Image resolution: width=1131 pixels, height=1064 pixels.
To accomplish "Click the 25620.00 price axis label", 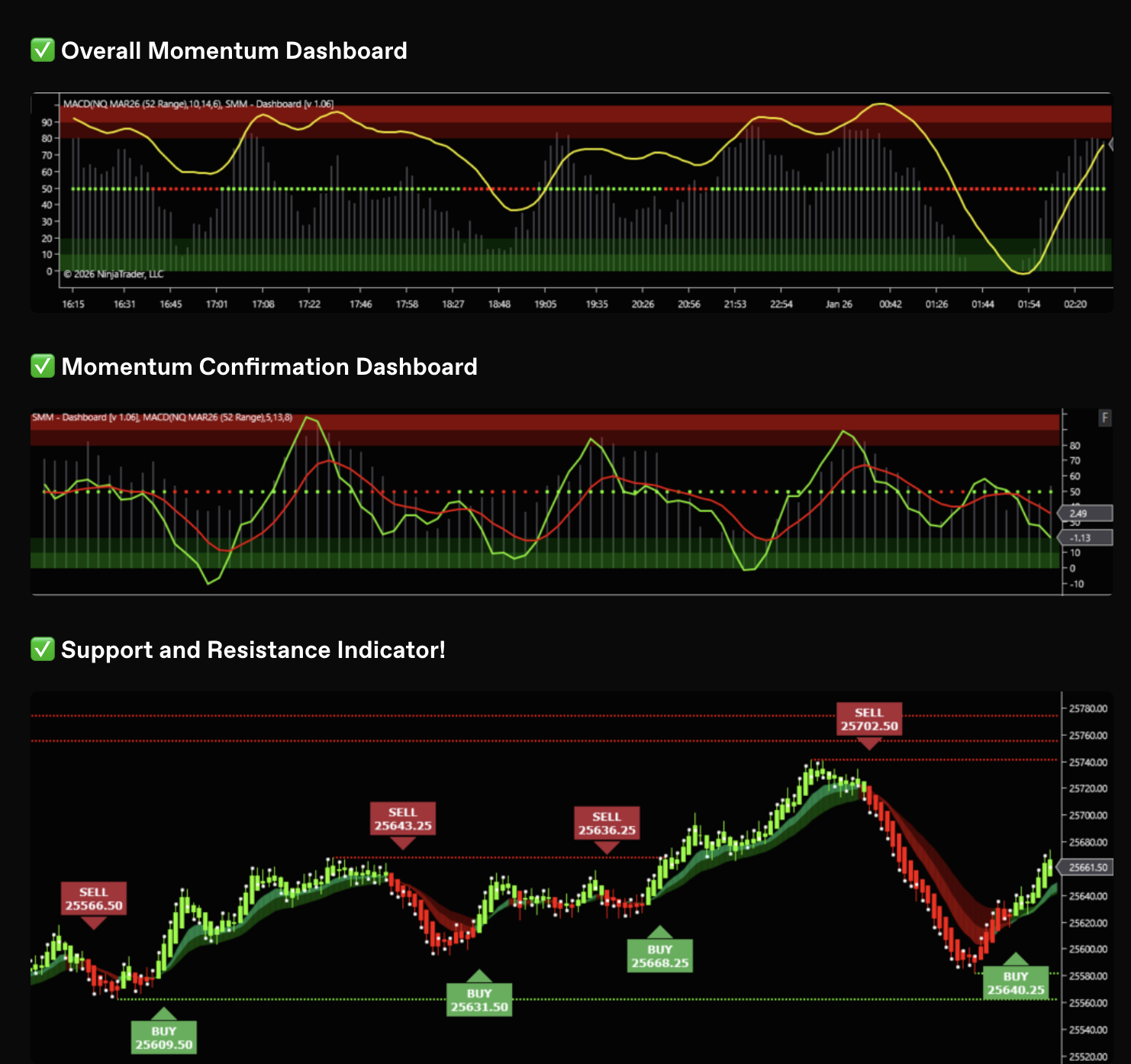I will pos(1088,923).
